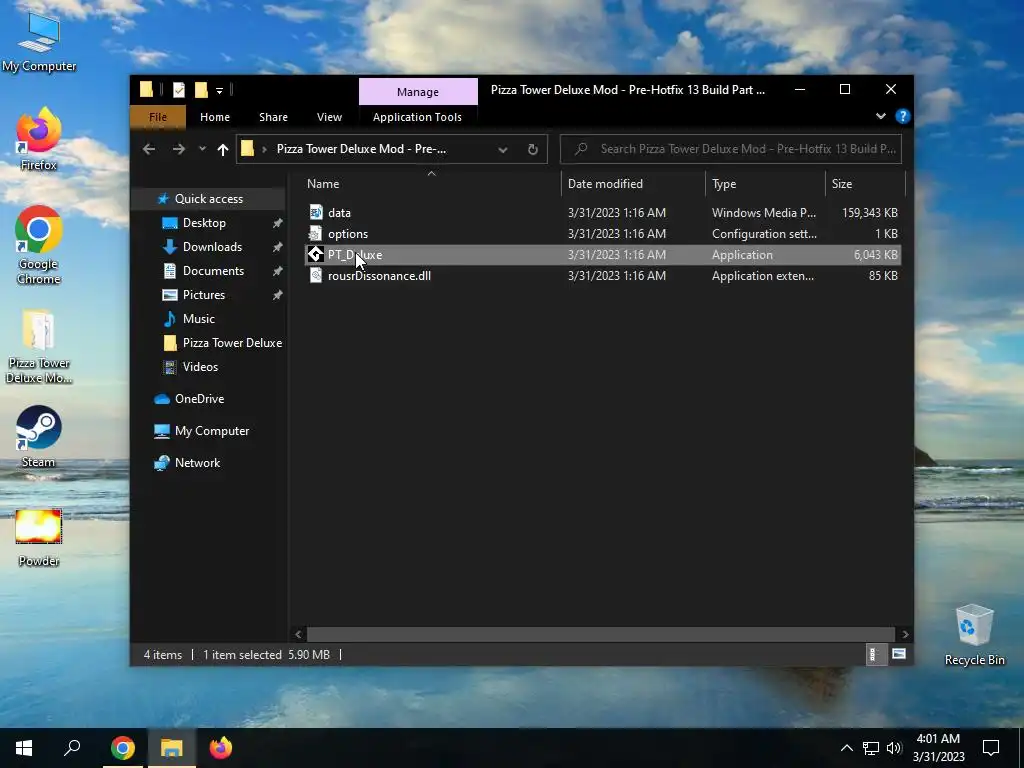Open Downloads in the navigation pane
This screenshot has height=768, width=1024.
pyautogui.click(x=212, y=247)
